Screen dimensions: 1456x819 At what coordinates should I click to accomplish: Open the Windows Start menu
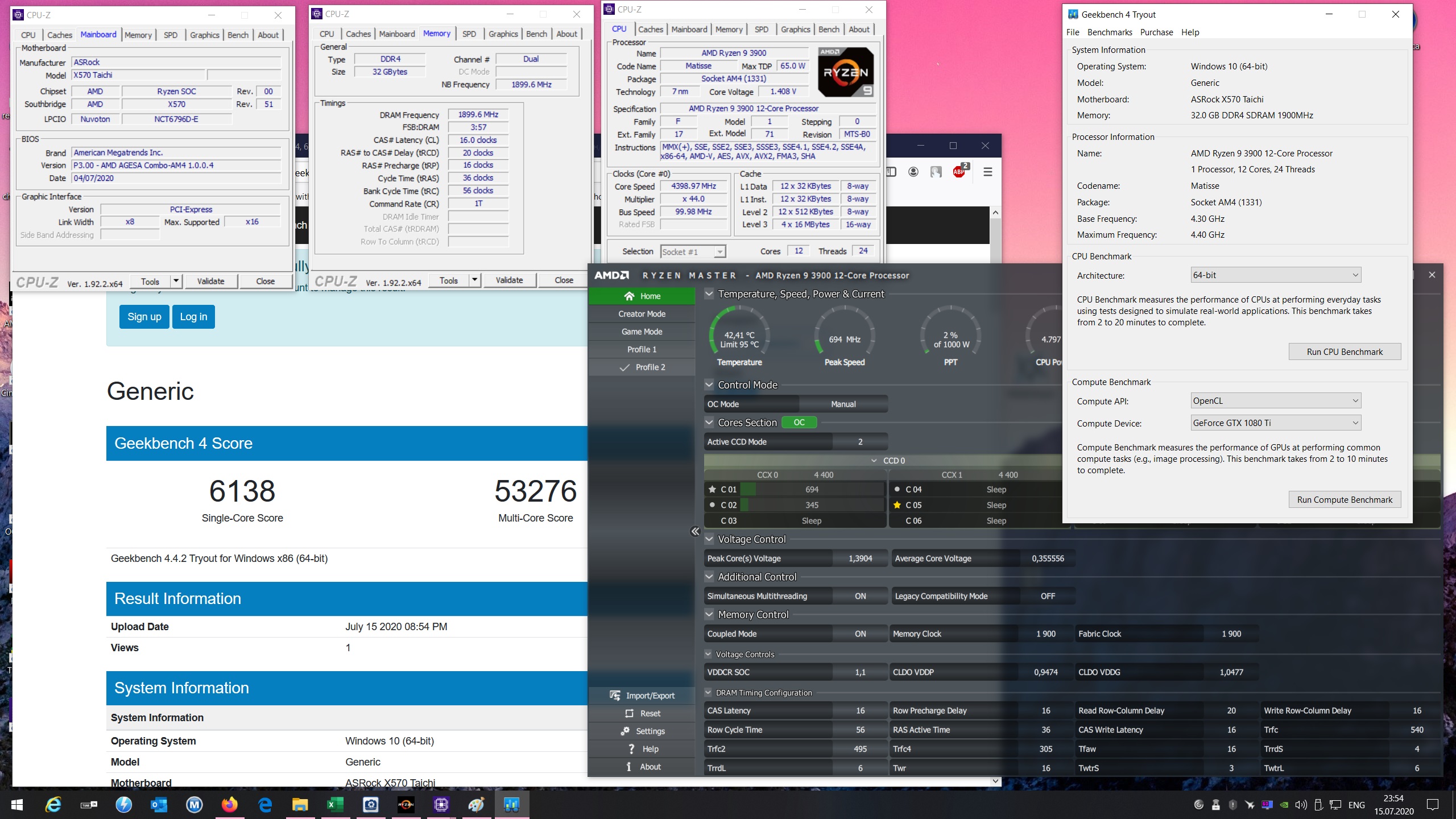[16, 805]
